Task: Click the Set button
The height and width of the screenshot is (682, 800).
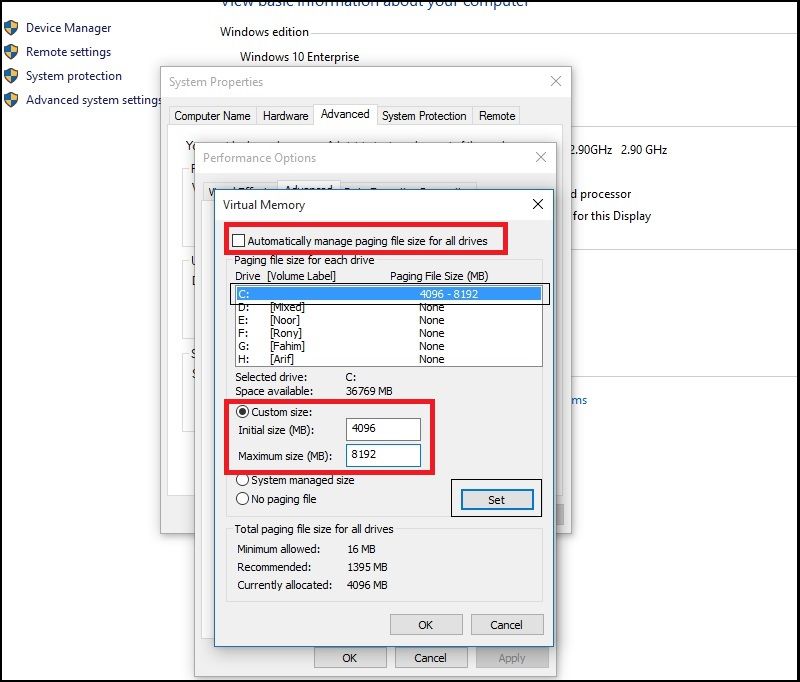Action: (x=496, y=500)
